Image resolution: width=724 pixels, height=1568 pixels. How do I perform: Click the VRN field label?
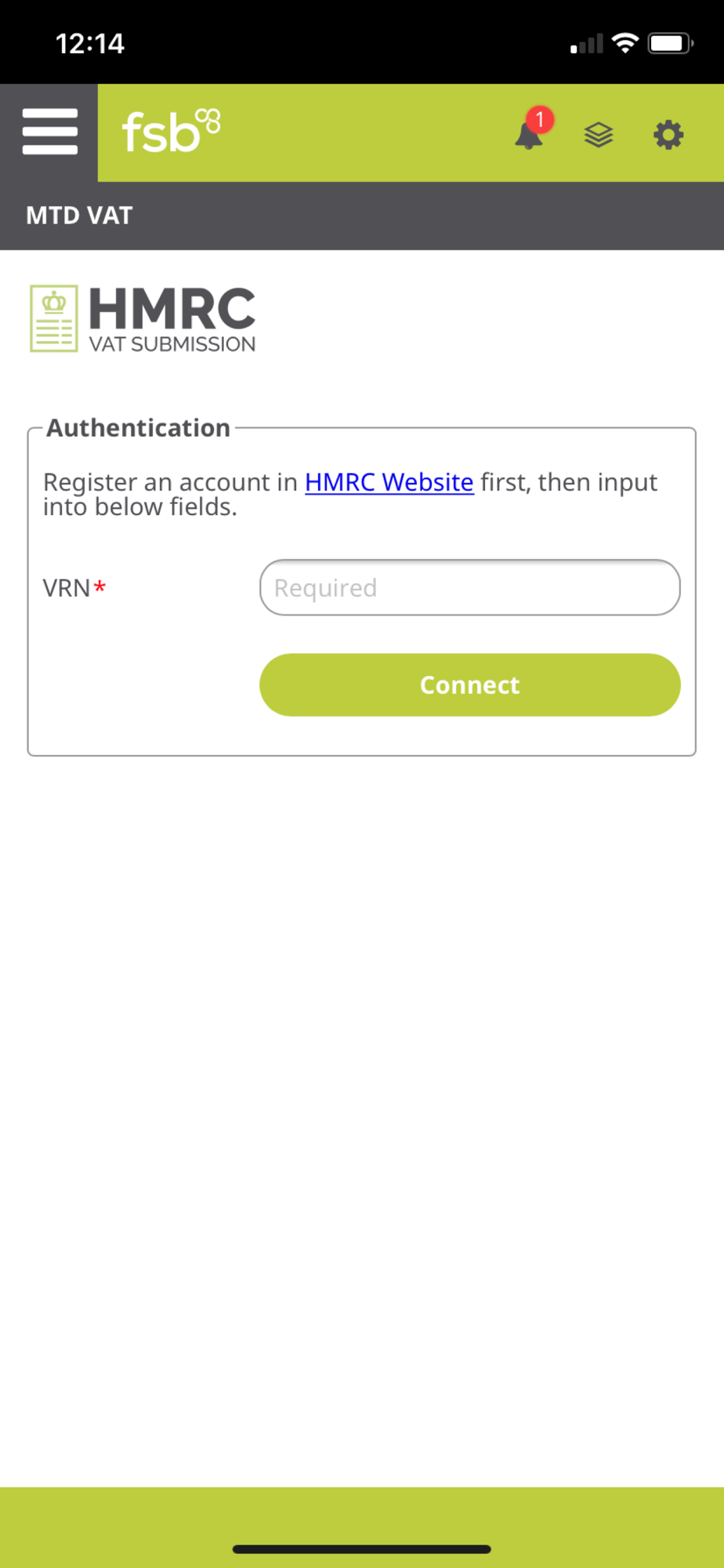click(x=67, y=588)
